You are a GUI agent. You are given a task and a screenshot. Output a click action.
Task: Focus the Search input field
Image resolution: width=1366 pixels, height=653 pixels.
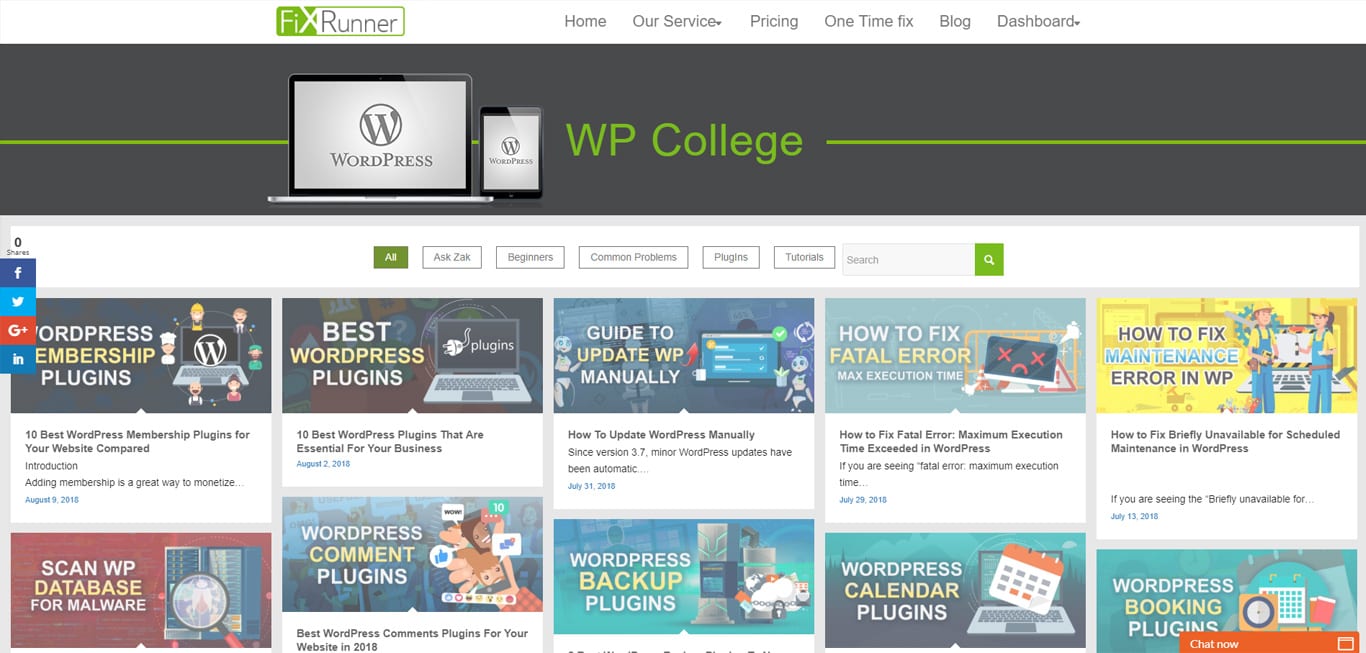point(909,259)
